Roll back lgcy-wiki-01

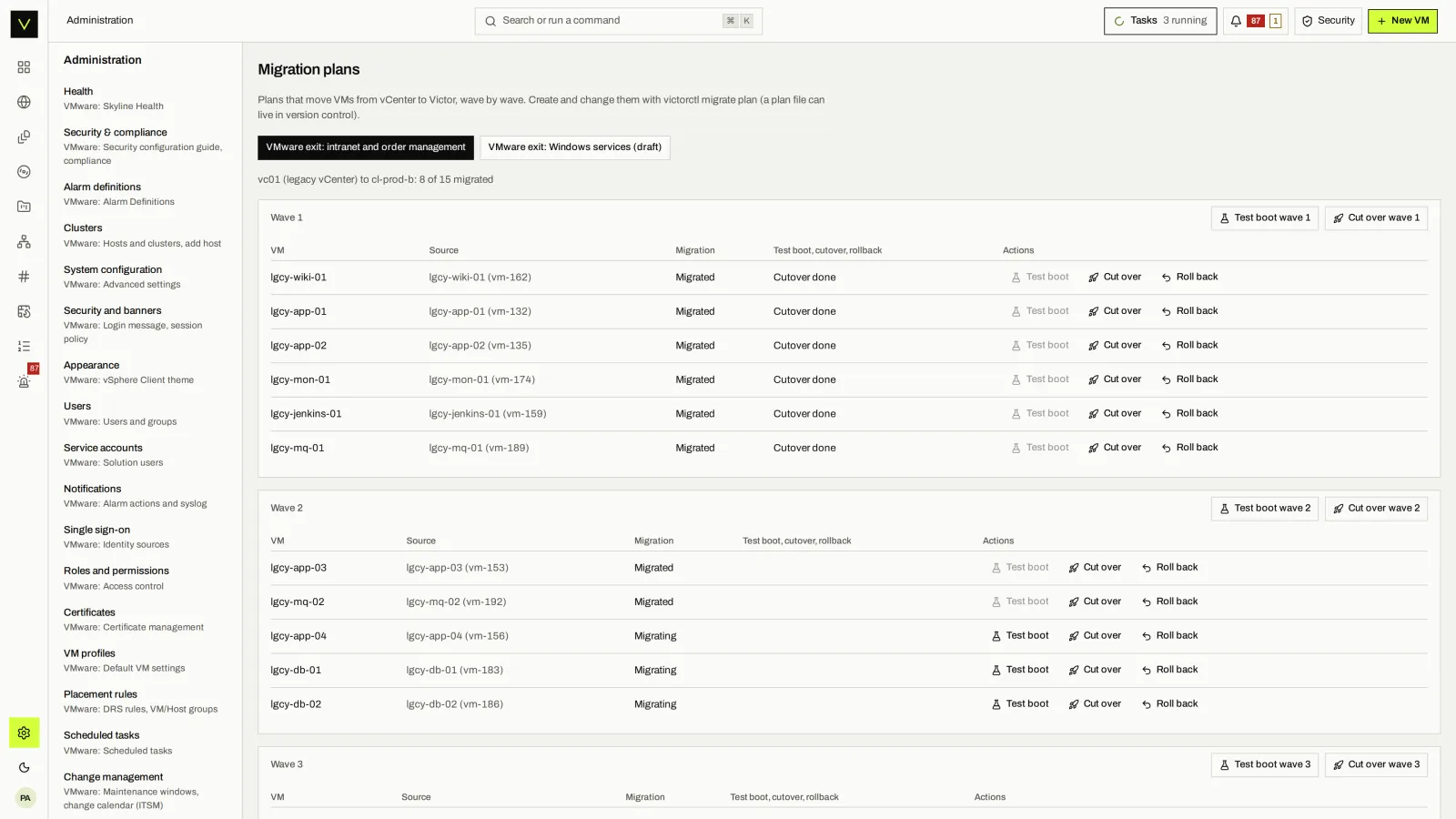[x=1189, y=278]
